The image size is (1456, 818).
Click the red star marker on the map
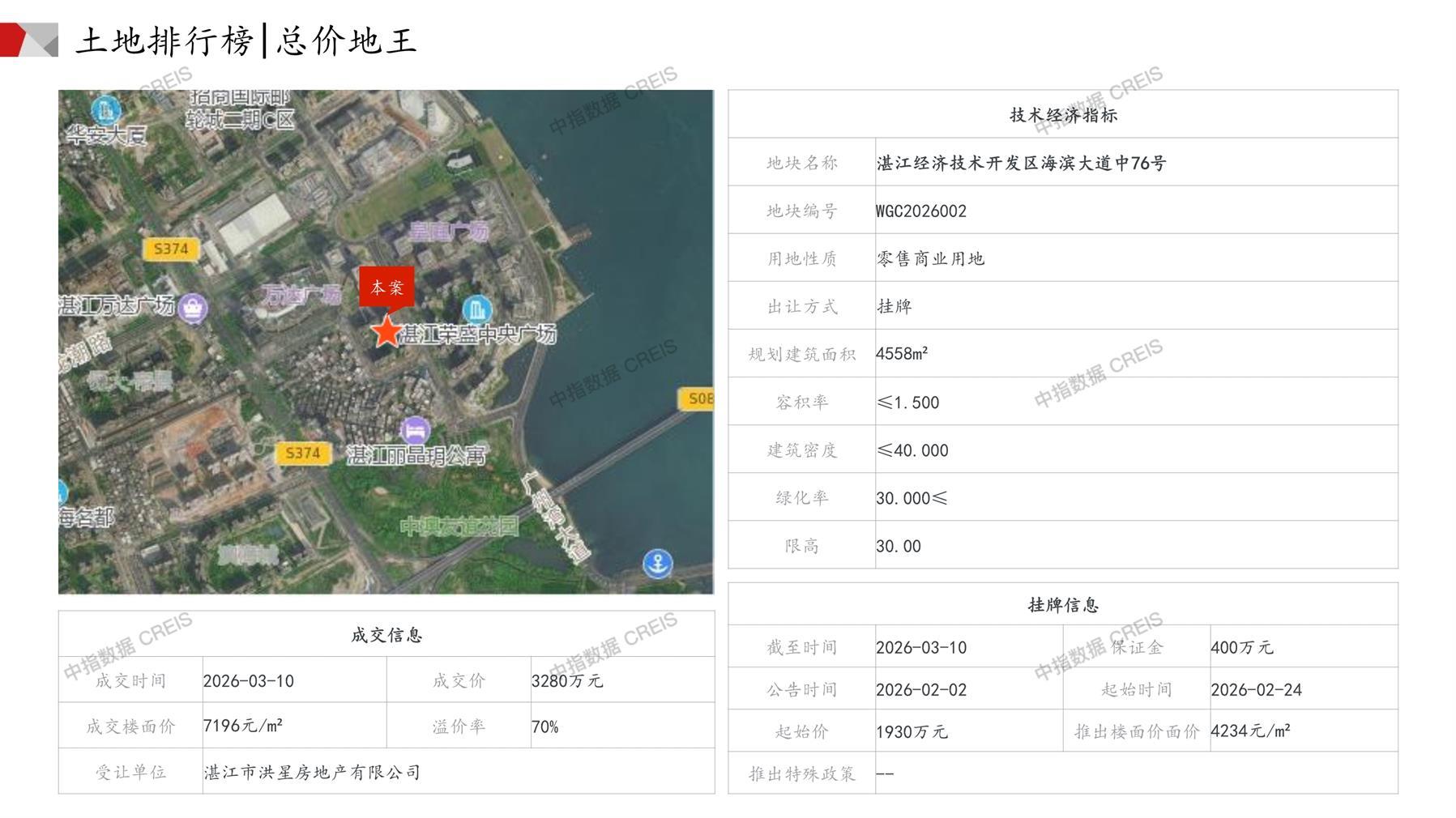386,331
